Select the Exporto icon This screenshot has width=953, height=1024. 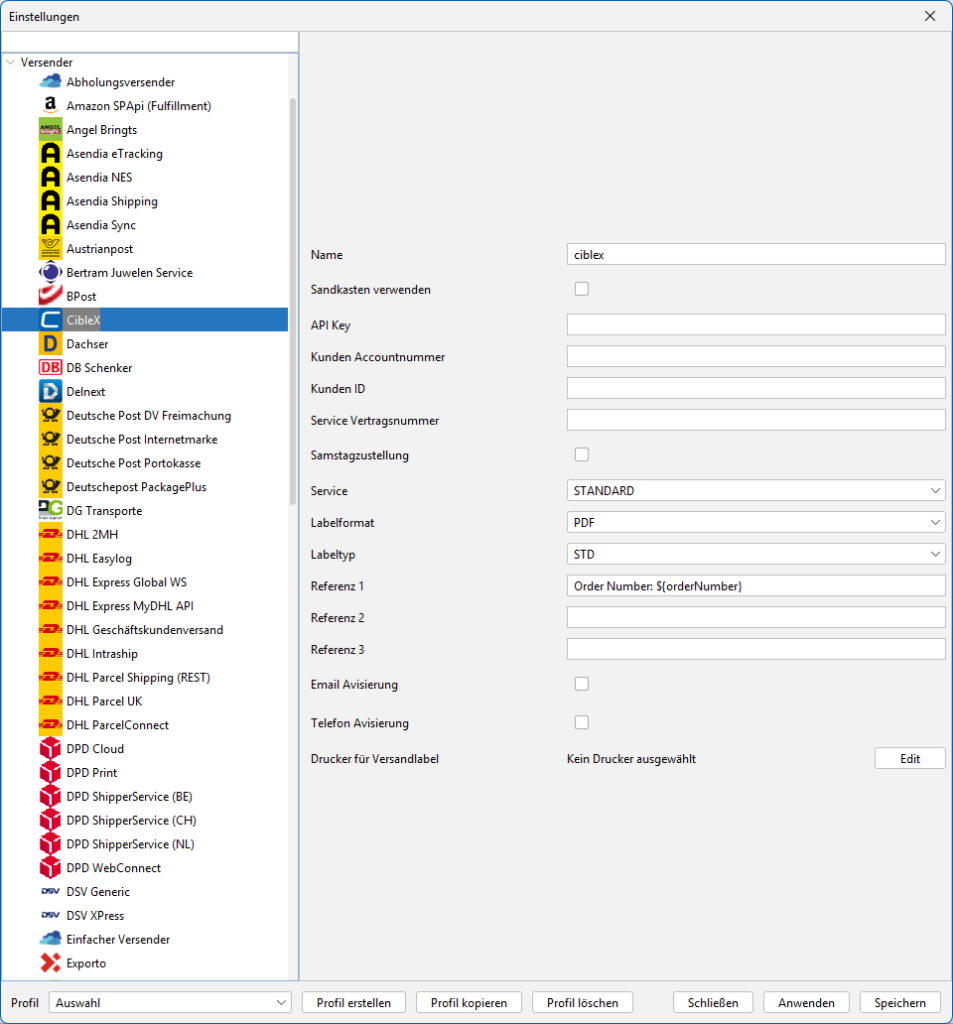pos(50,963)
